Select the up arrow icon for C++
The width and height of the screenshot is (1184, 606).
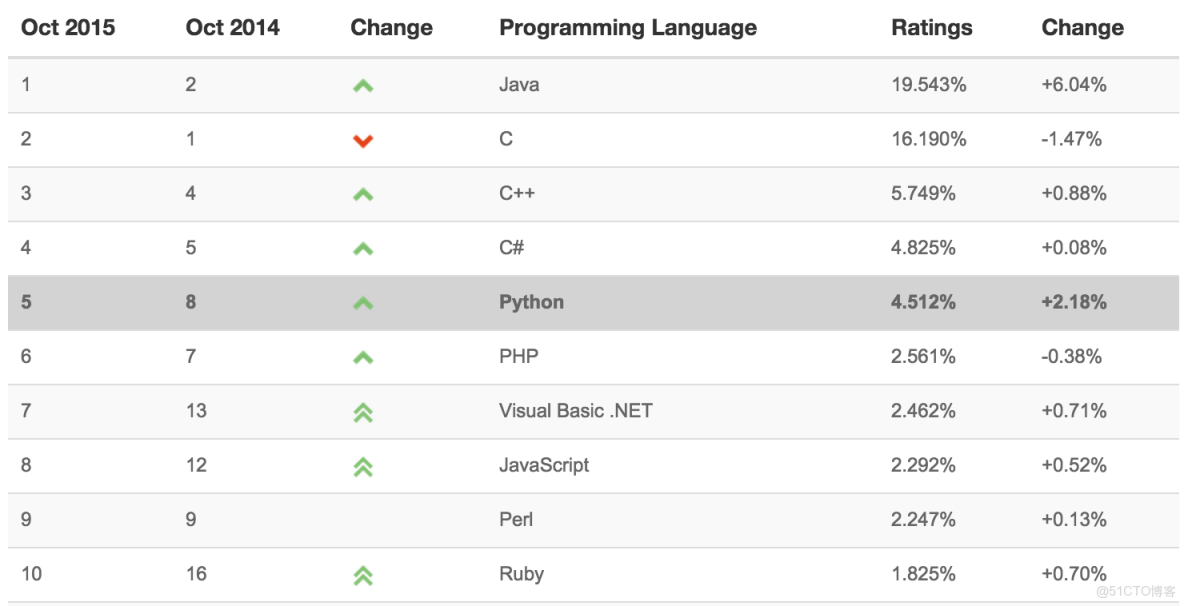[x=364, y=194]
